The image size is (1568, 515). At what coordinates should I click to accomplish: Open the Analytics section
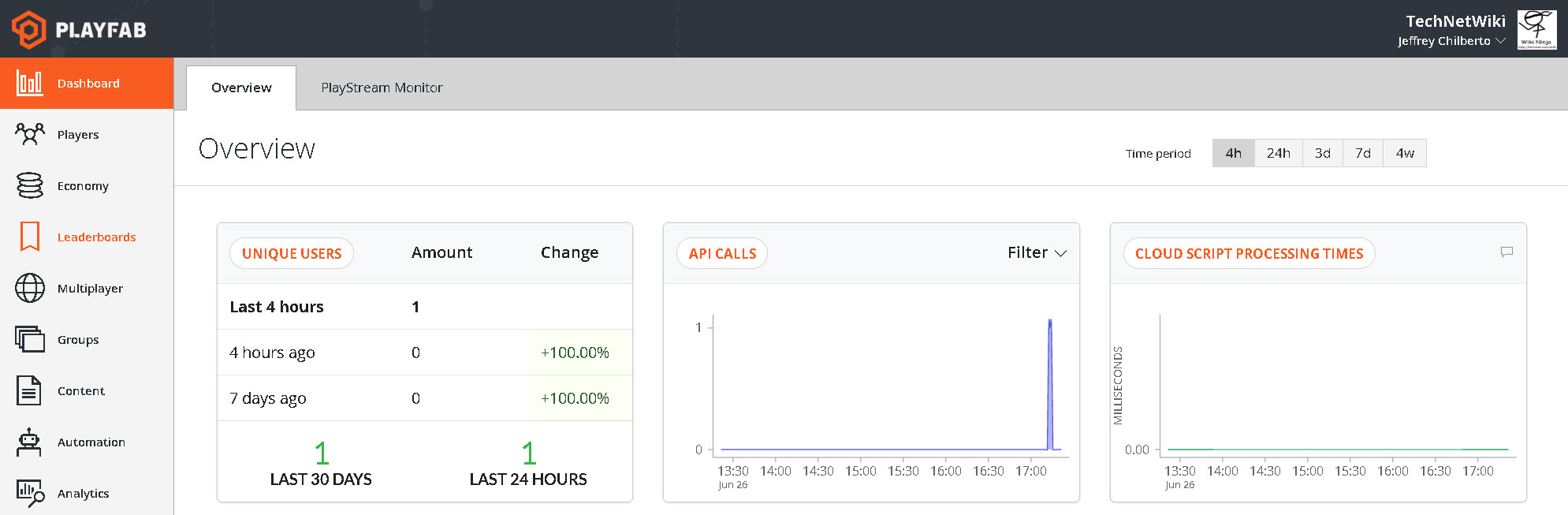coord(87,493)
